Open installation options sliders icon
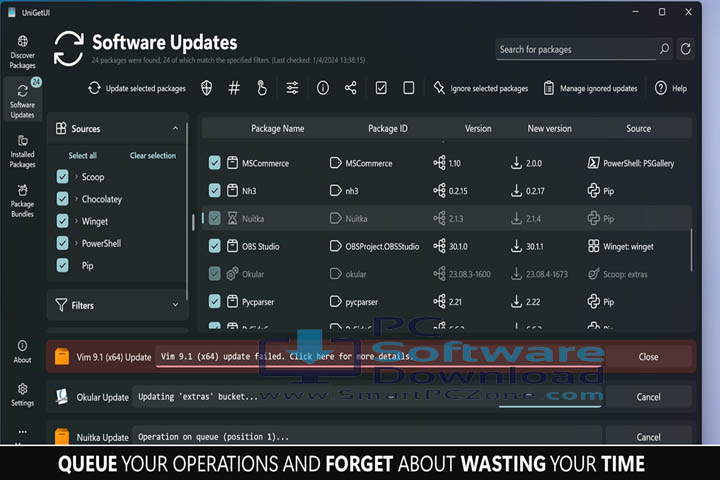The image size is (720, 480). (292, 88)
